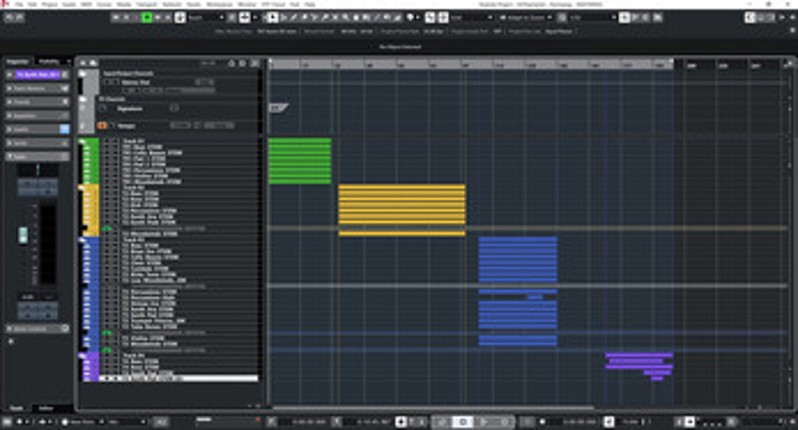Expand Track Versions inspector section

pyautogui.click(x=38, y=89)
